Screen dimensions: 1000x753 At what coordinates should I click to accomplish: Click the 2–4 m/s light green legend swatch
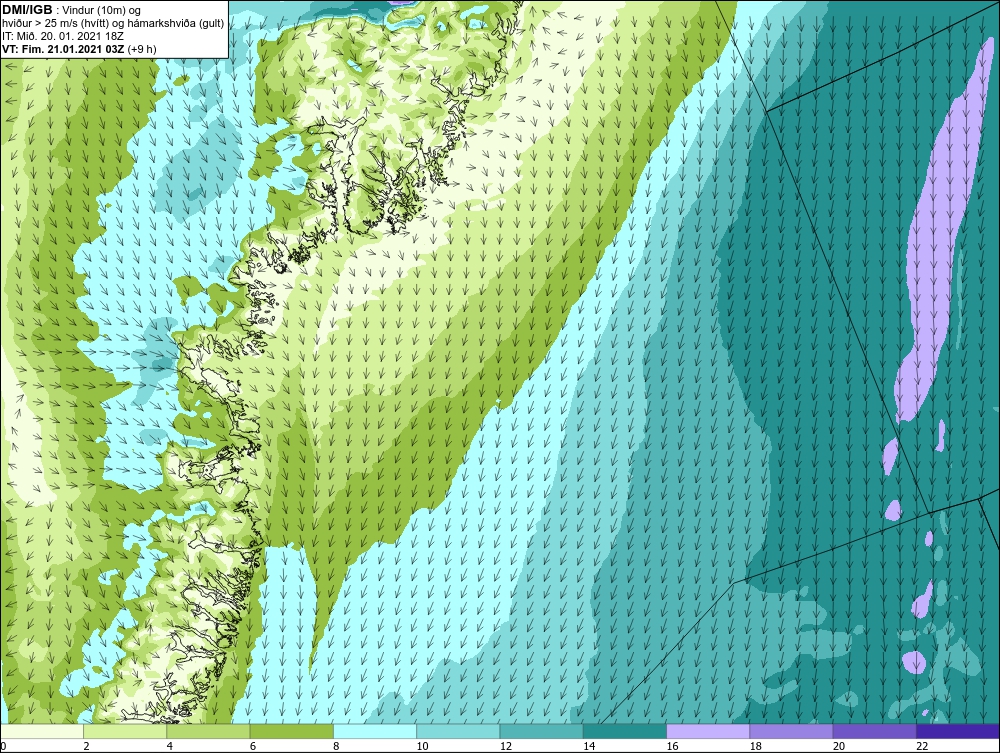pos(125,731)
